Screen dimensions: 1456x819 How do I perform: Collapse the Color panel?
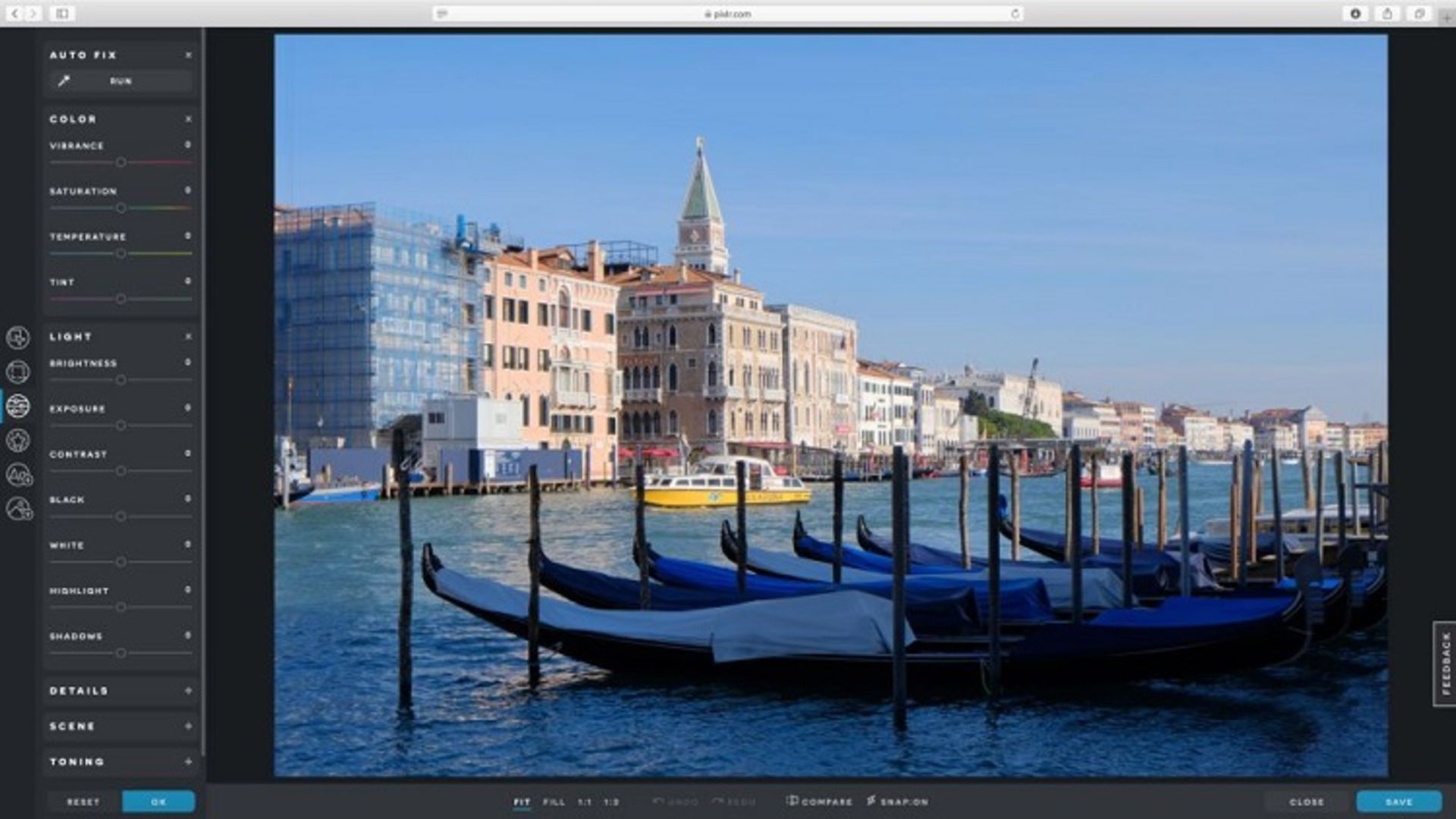pos(188,119)
